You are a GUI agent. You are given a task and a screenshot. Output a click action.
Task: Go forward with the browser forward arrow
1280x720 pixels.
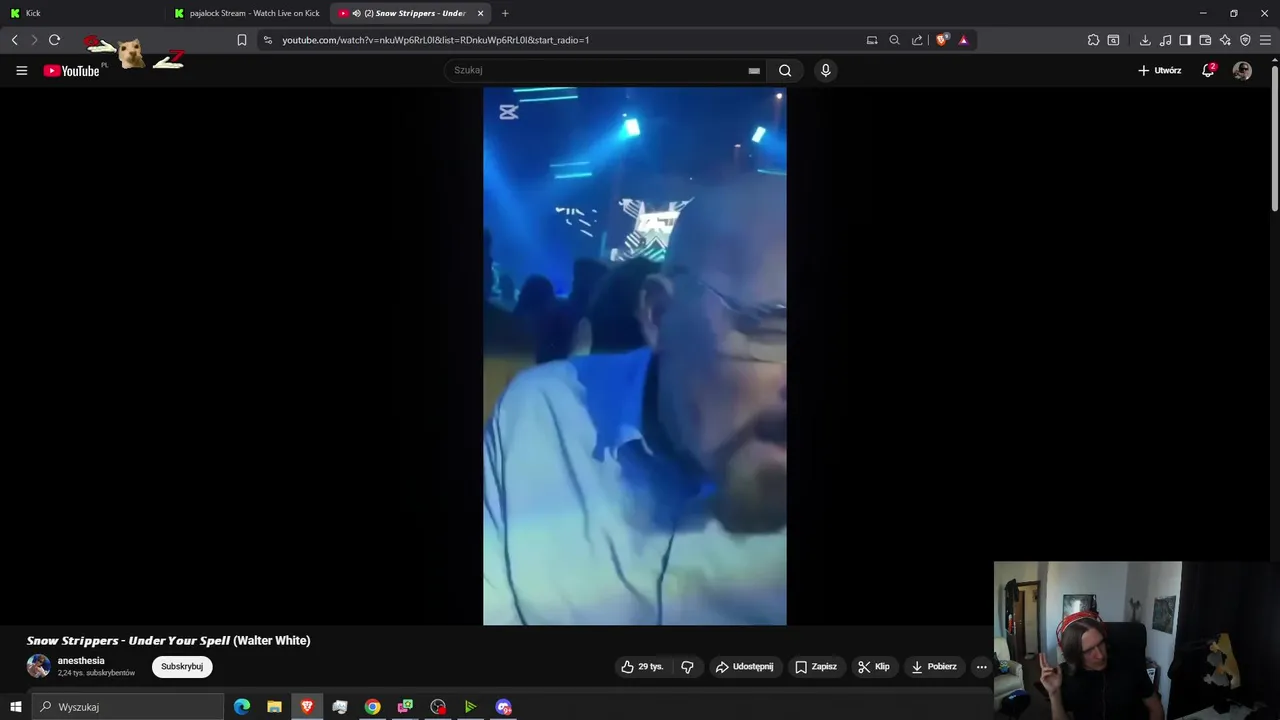point(34,40)
